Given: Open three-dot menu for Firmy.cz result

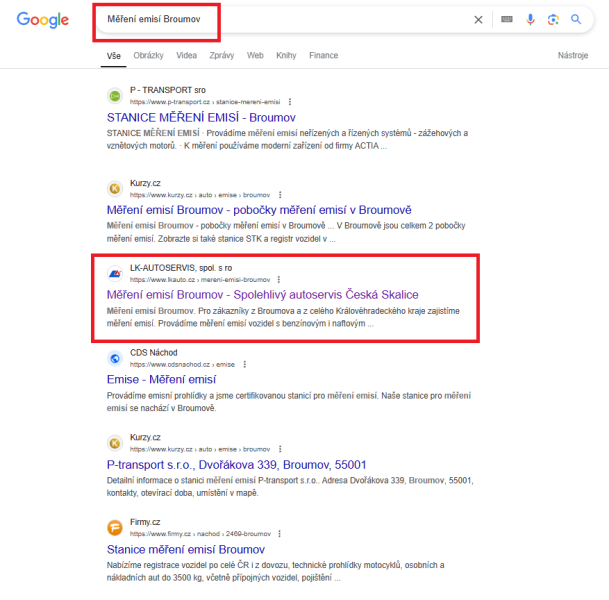Looking at the screenshot, I should [x=280, y=534].
